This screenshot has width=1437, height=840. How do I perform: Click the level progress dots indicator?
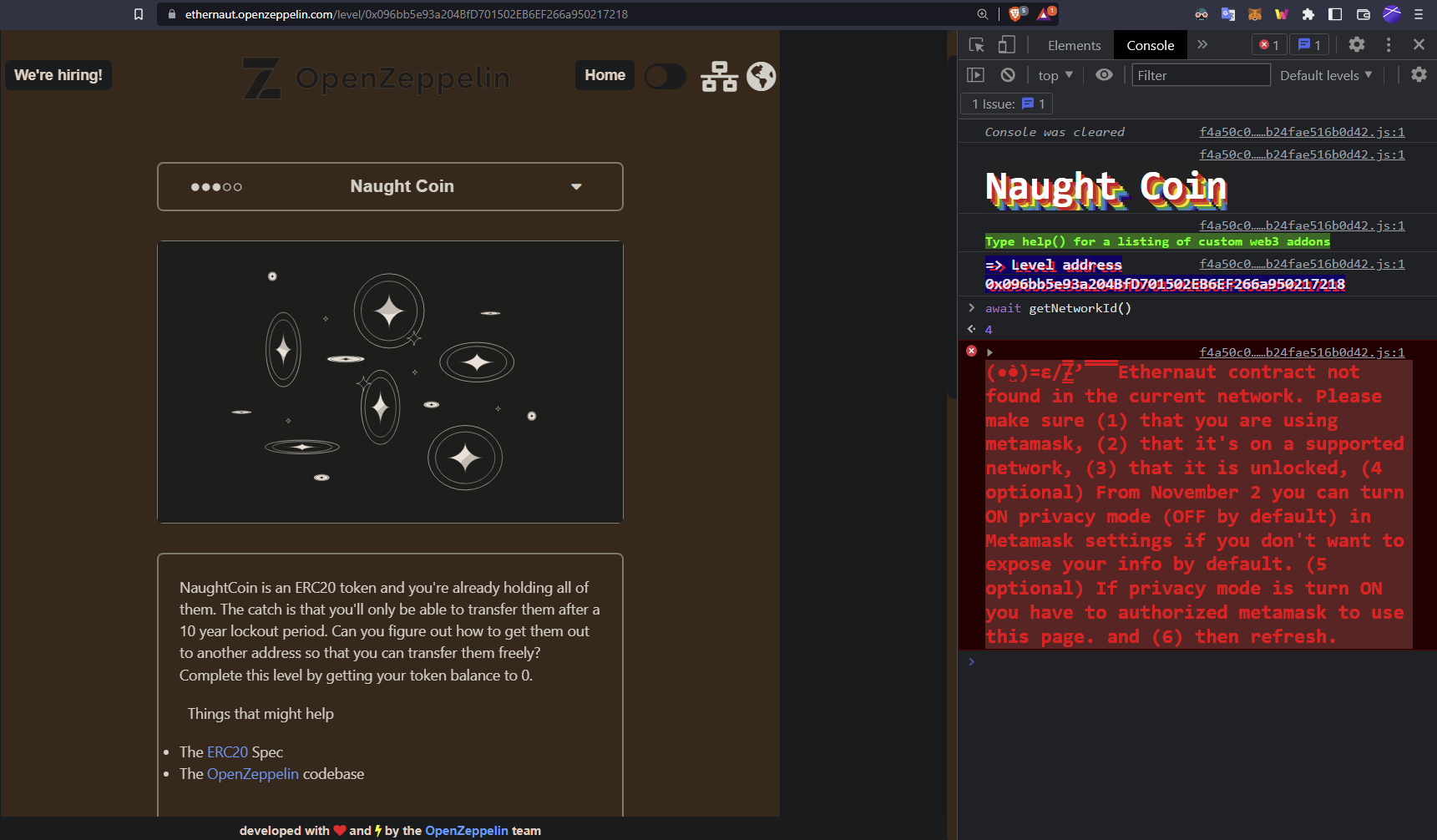pyautogui.click(x=217, y=186)
